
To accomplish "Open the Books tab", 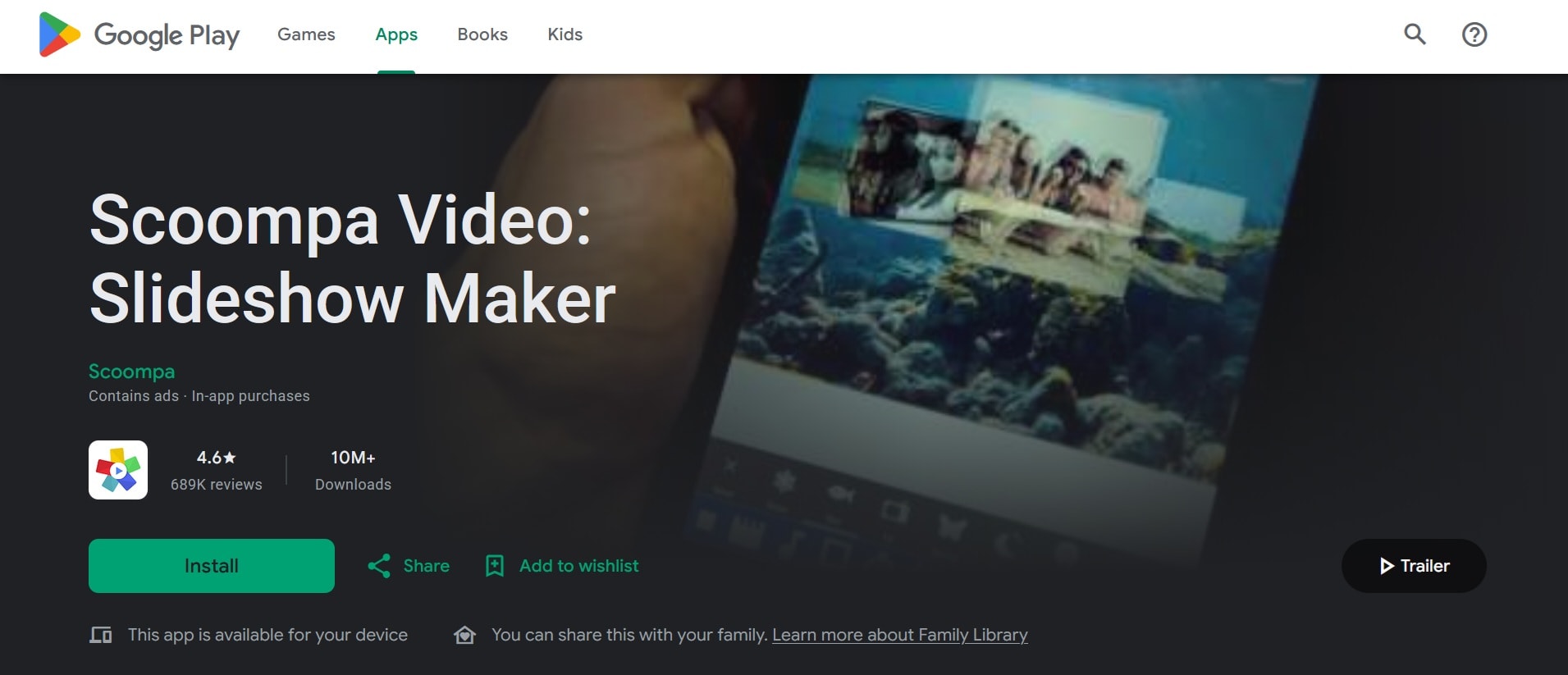I will pos(482,34).
